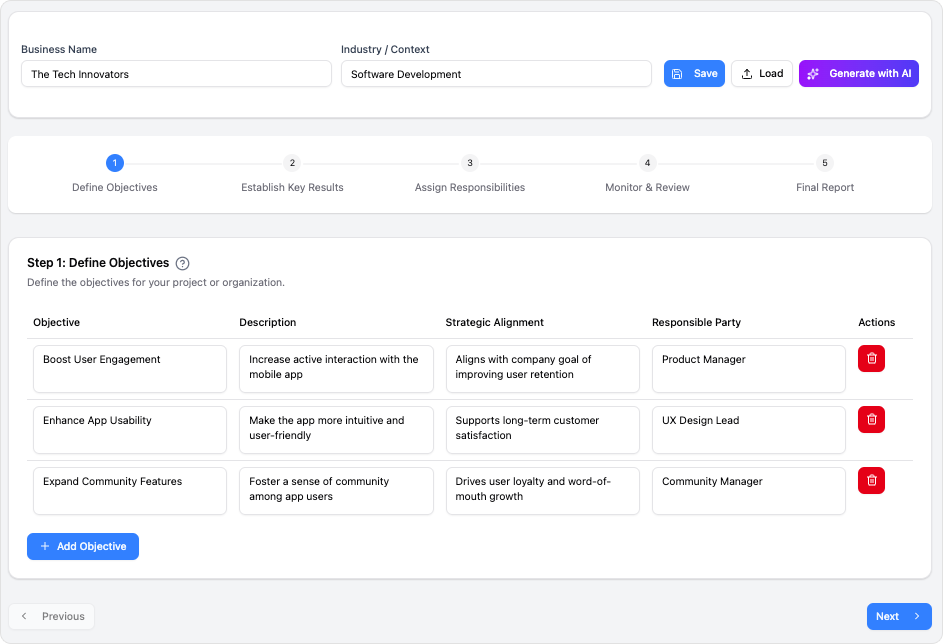The image size is (943, 644).
Task: Delete the Enhance App Usability objective
Action: [x=871, y=420]
